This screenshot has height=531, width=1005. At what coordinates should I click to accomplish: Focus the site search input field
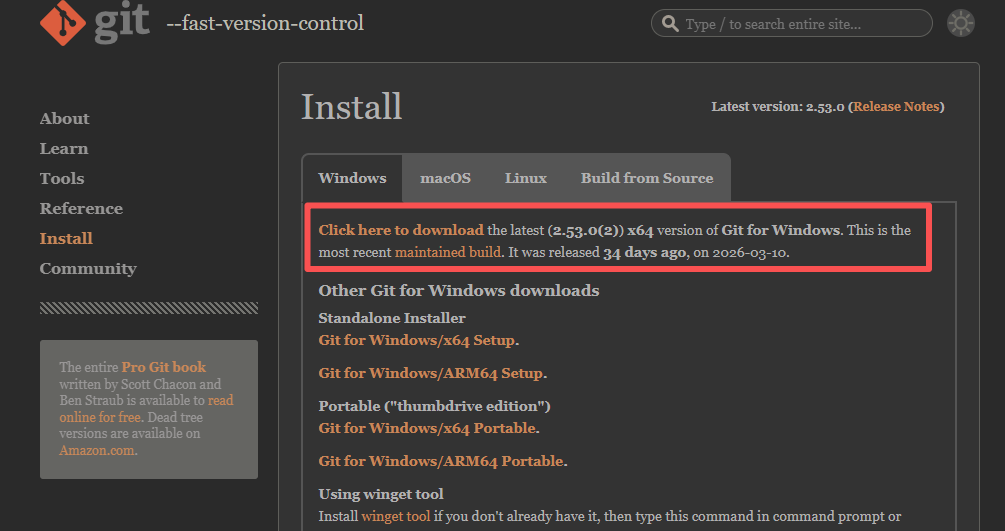(792, 23)
